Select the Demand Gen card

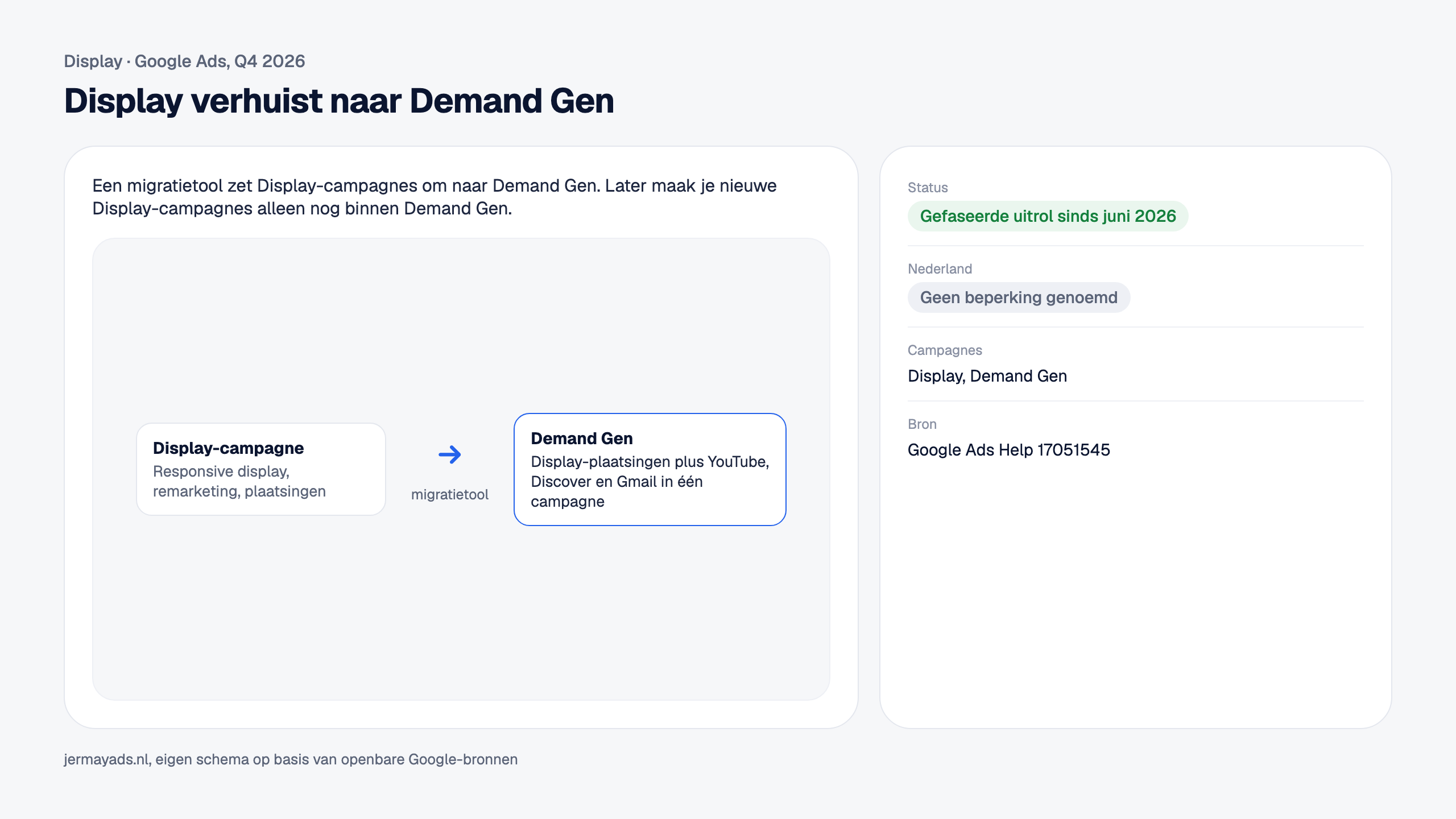click(650, 469)
